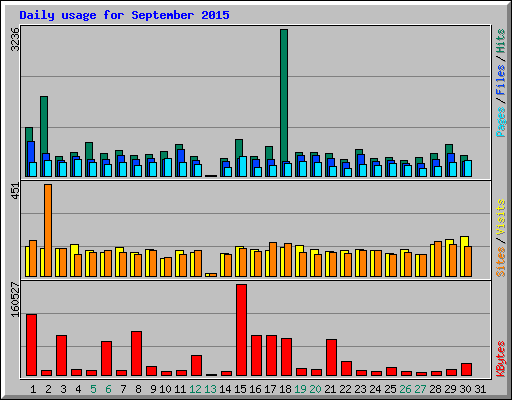Click the 'Pages' legend label

(500, 122)
